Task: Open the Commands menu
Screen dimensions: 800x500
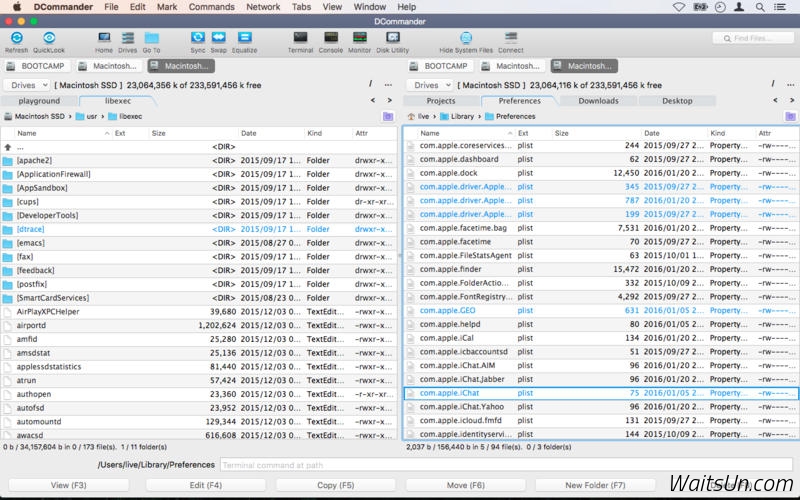Action: point(212,7)
